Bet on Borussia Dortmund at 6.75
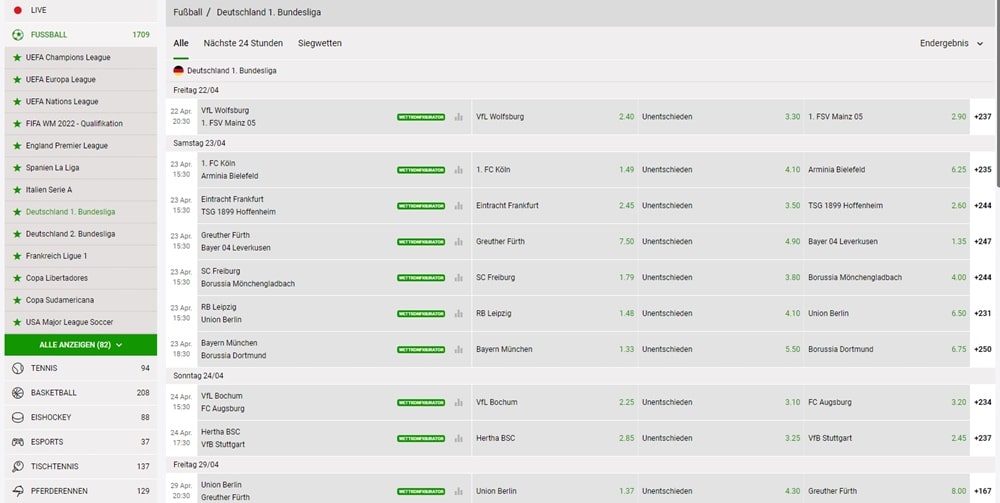1000x503 pixels. coord(886,349)
